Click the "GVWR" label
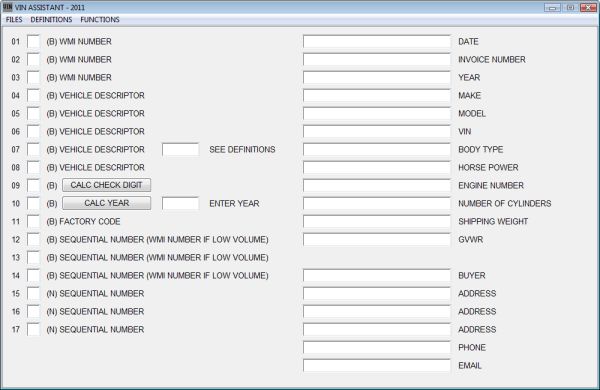600x390 pixels. tap(471, 240)
